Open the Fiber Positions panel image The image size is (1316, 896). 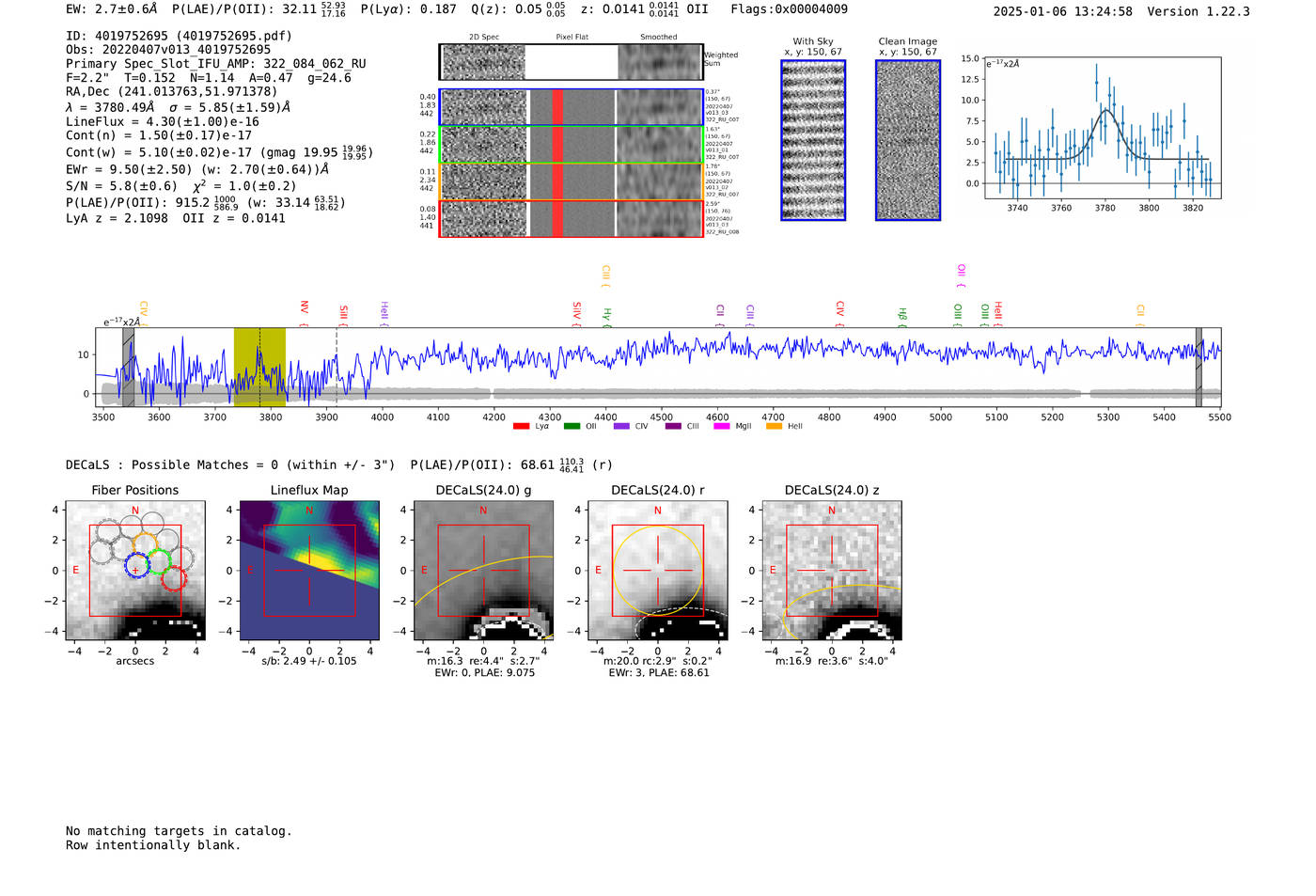[x=135, y=571]
